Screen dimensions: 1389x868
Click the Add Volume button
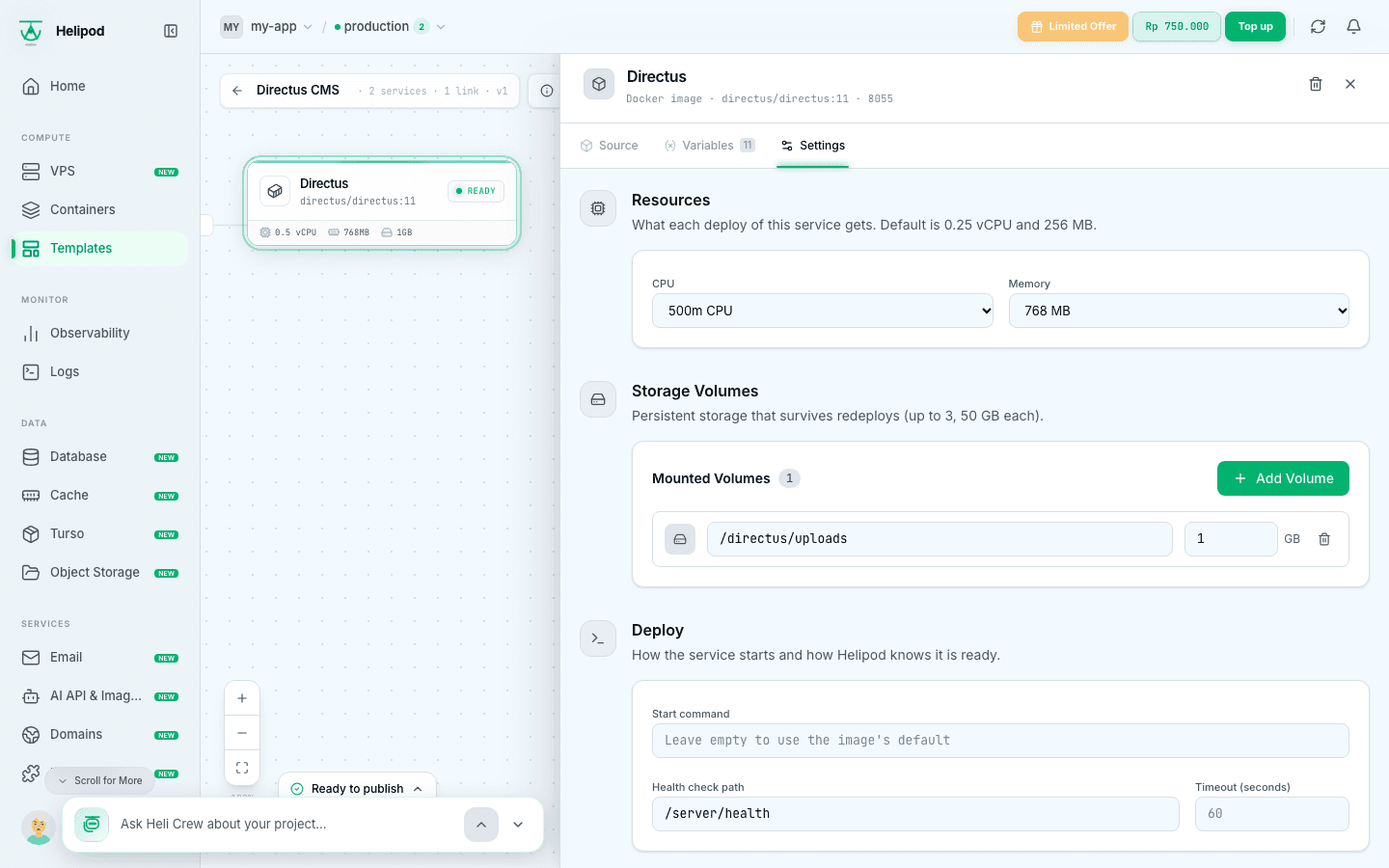[1283, 478]
